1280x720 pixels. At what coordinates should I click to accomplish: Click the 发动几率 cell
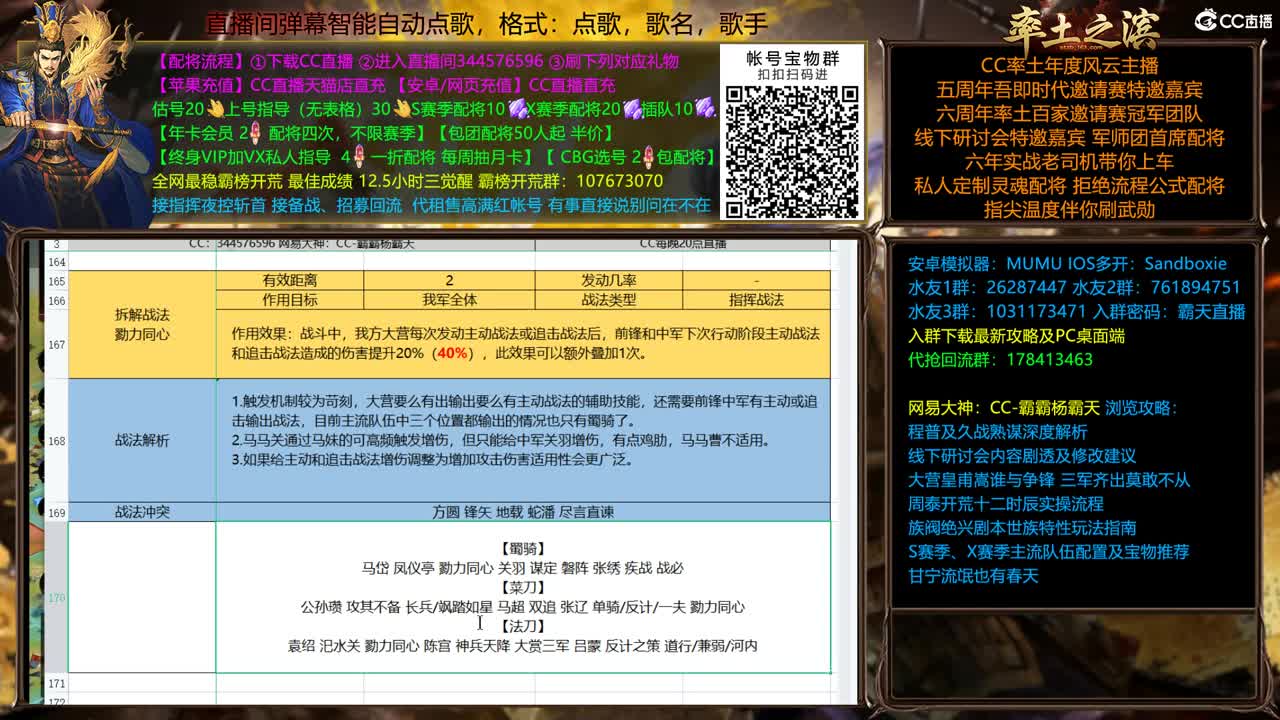click(609, 281)
